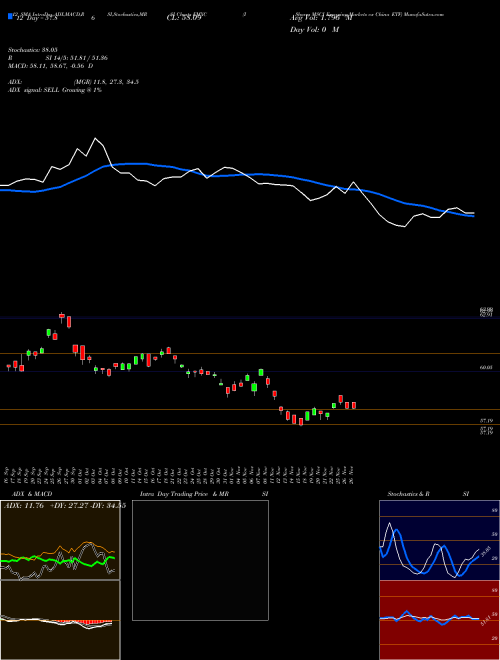Click the empty Intra Day chart box
Viewport: 500px width, 660px height.
200,560
